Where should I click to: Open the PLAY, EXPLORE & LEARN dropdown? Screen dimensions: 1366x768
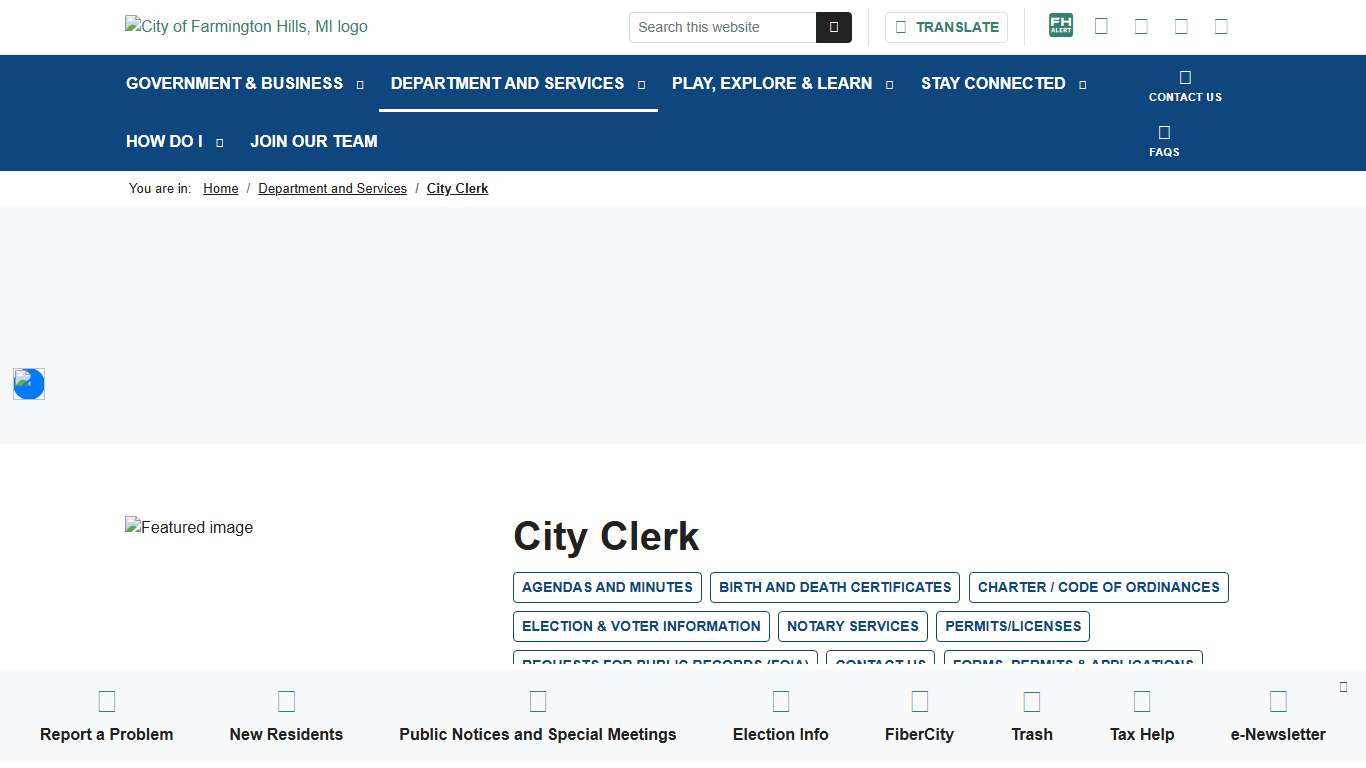click(x=771, y=83)
